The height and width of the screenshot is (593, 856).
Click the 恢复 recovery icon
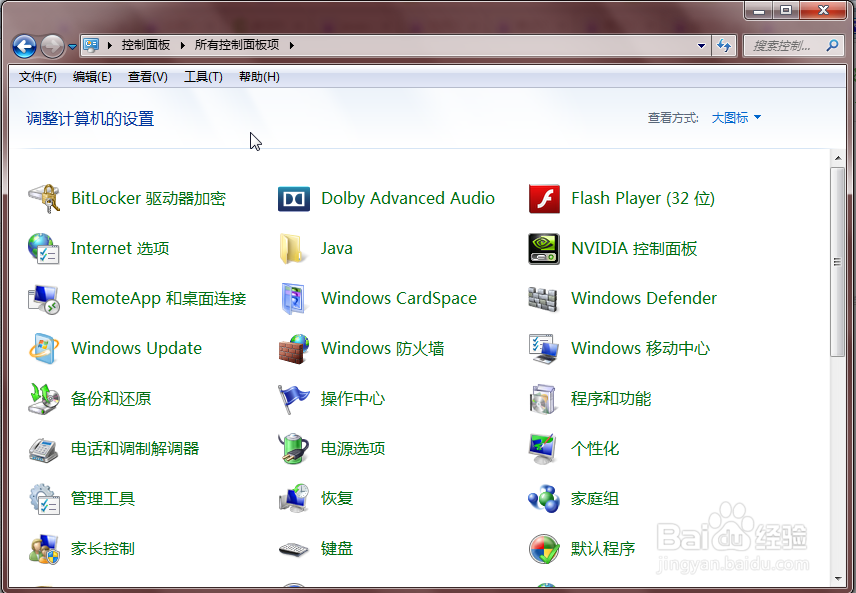294,499
